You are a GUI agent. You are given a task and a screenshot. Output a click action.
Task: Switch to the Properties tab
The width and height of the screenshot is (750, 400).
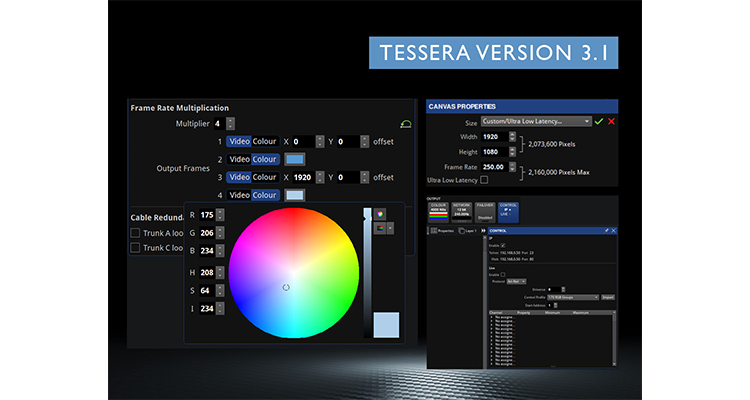(442, 231)
